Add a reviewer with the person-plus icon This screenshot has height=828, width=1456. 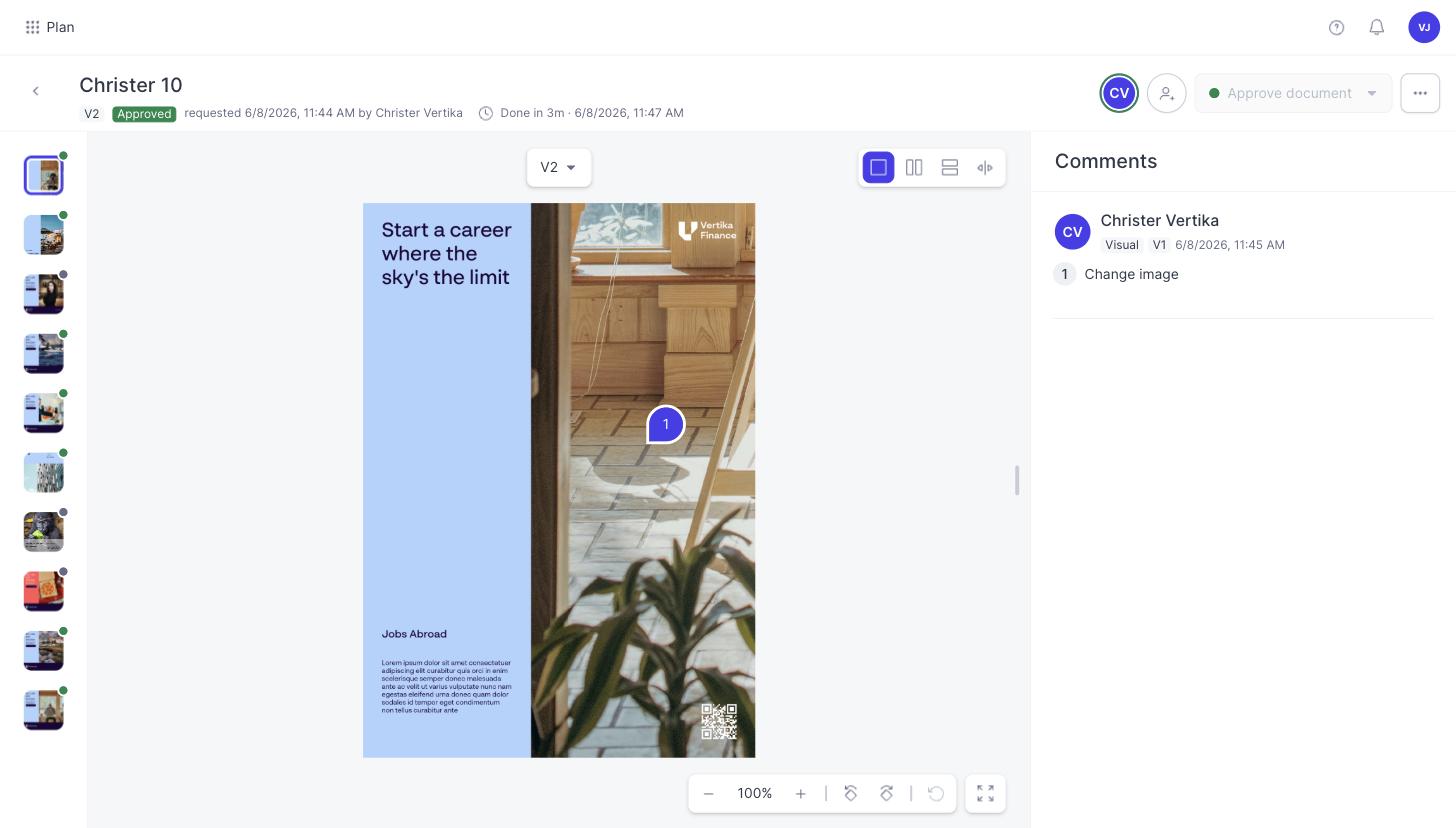point(1166,93)
